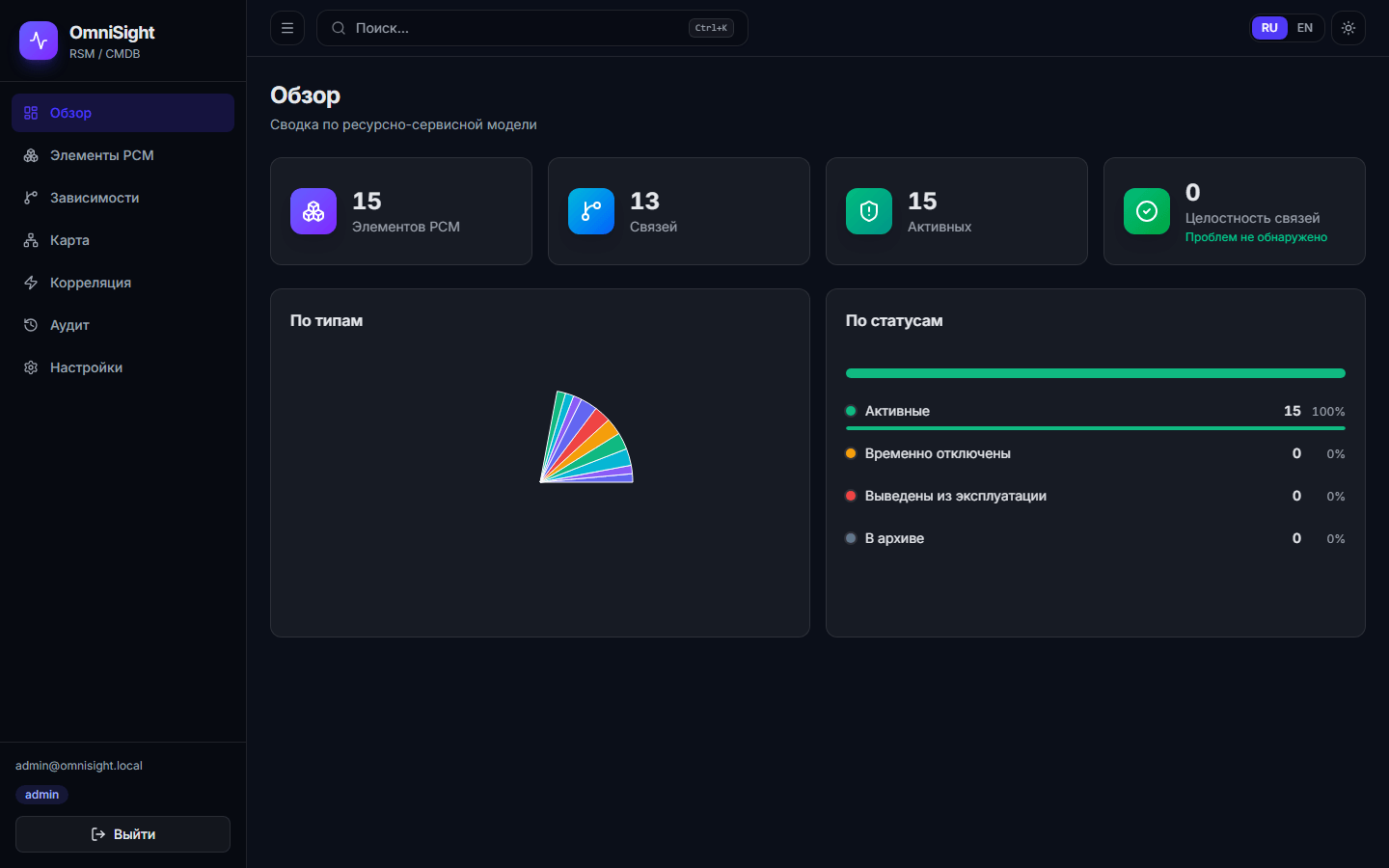The image size is (1389, 868).
Task: Click the full green status progress bar
Action: [x=1096, y=373]
